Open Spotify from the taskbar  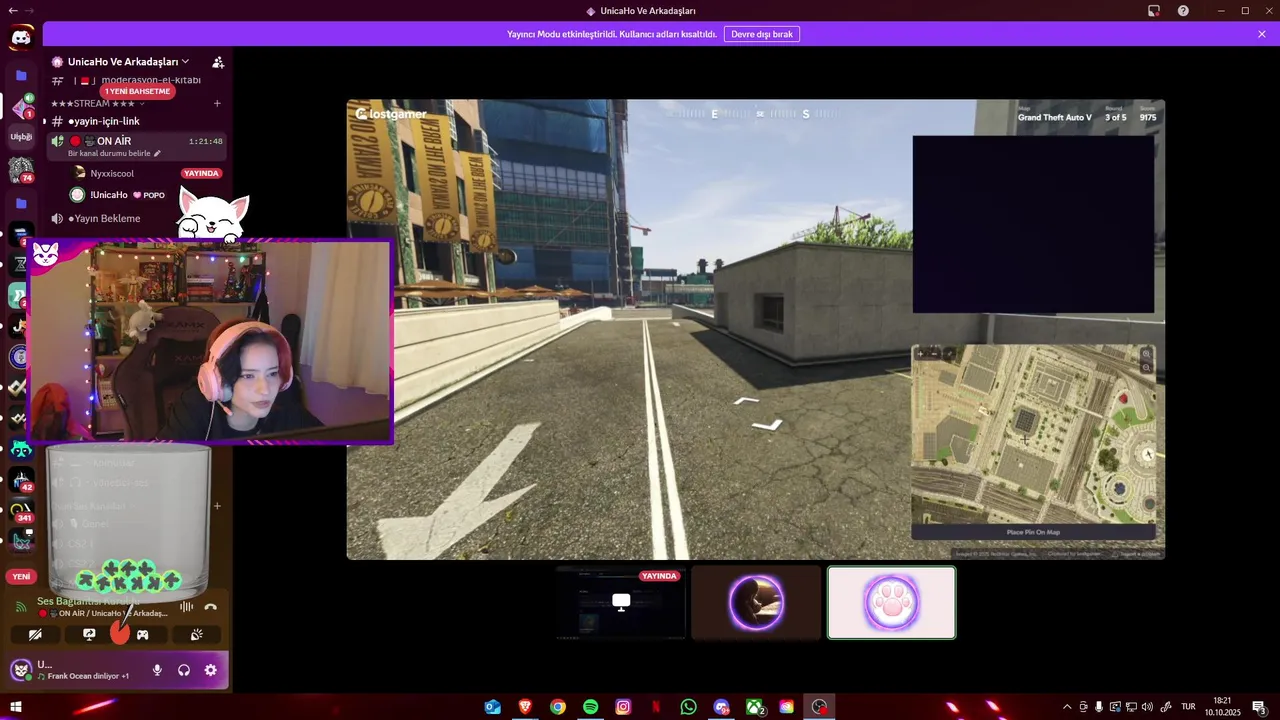[590, 707]
